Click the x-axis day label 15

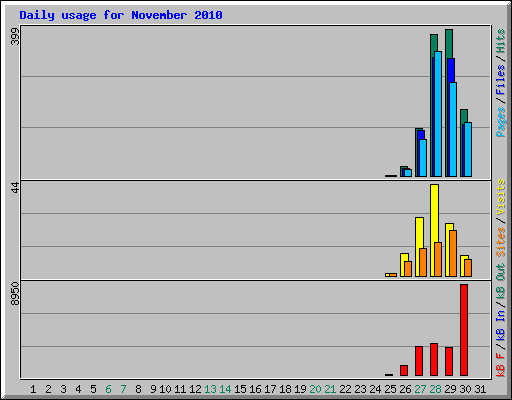240,389
